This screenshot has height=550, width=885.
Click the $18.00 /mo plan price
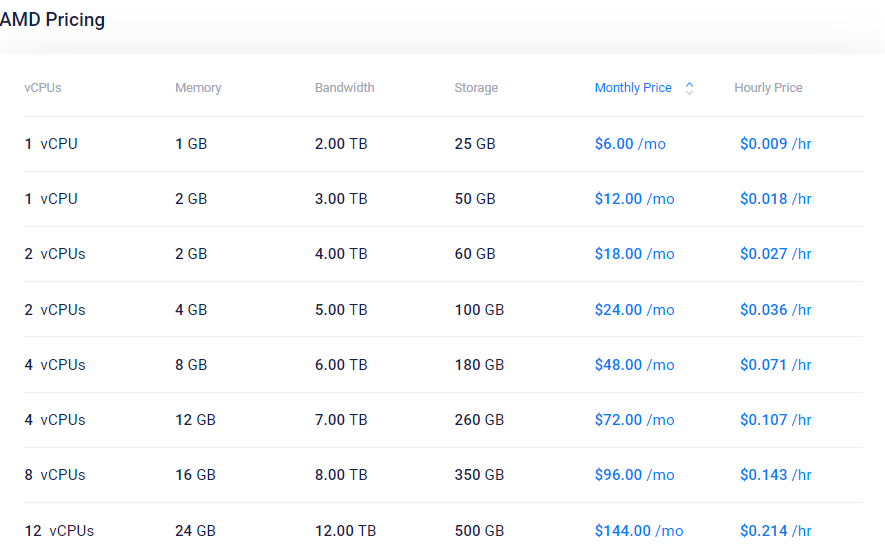[634, 254]
